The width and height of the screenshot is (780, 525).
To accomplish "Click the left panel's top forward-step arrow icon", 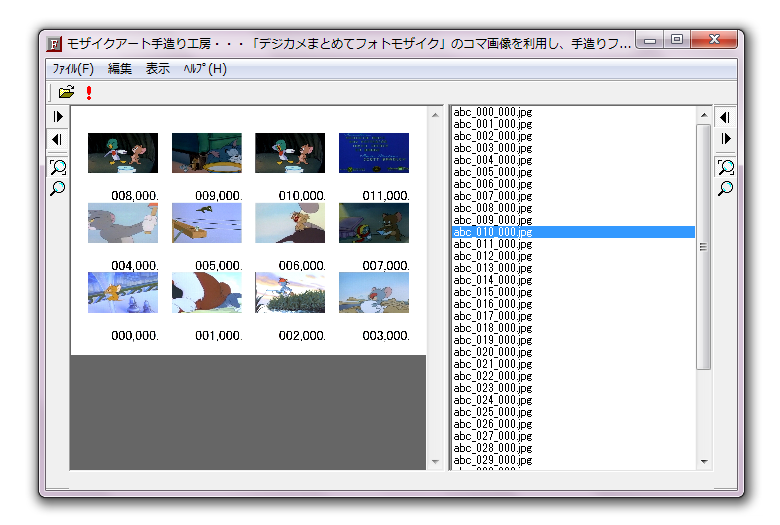I will click(58, 116).
